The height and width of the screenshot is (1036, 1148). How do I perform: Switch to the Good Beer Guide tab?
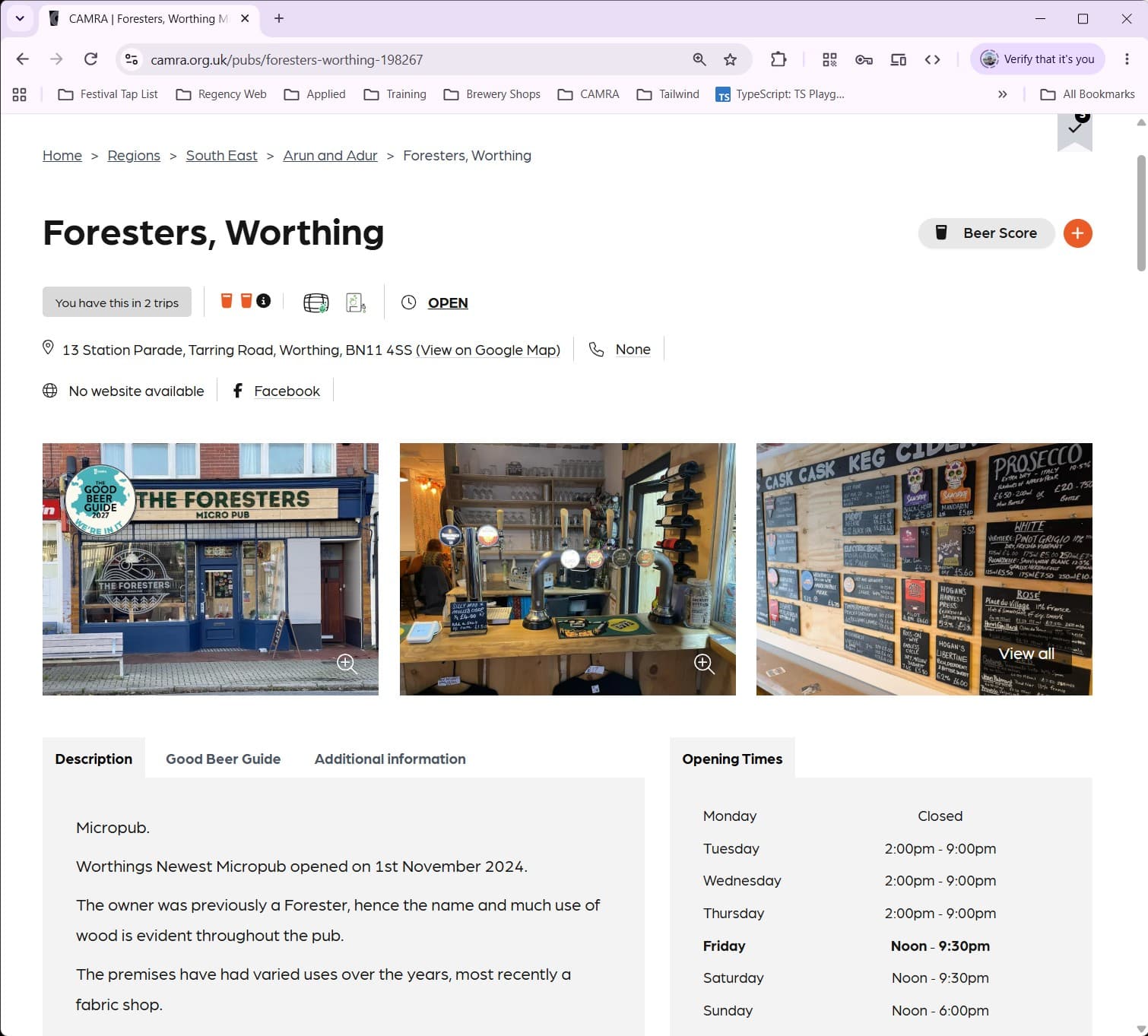[223, 759]
